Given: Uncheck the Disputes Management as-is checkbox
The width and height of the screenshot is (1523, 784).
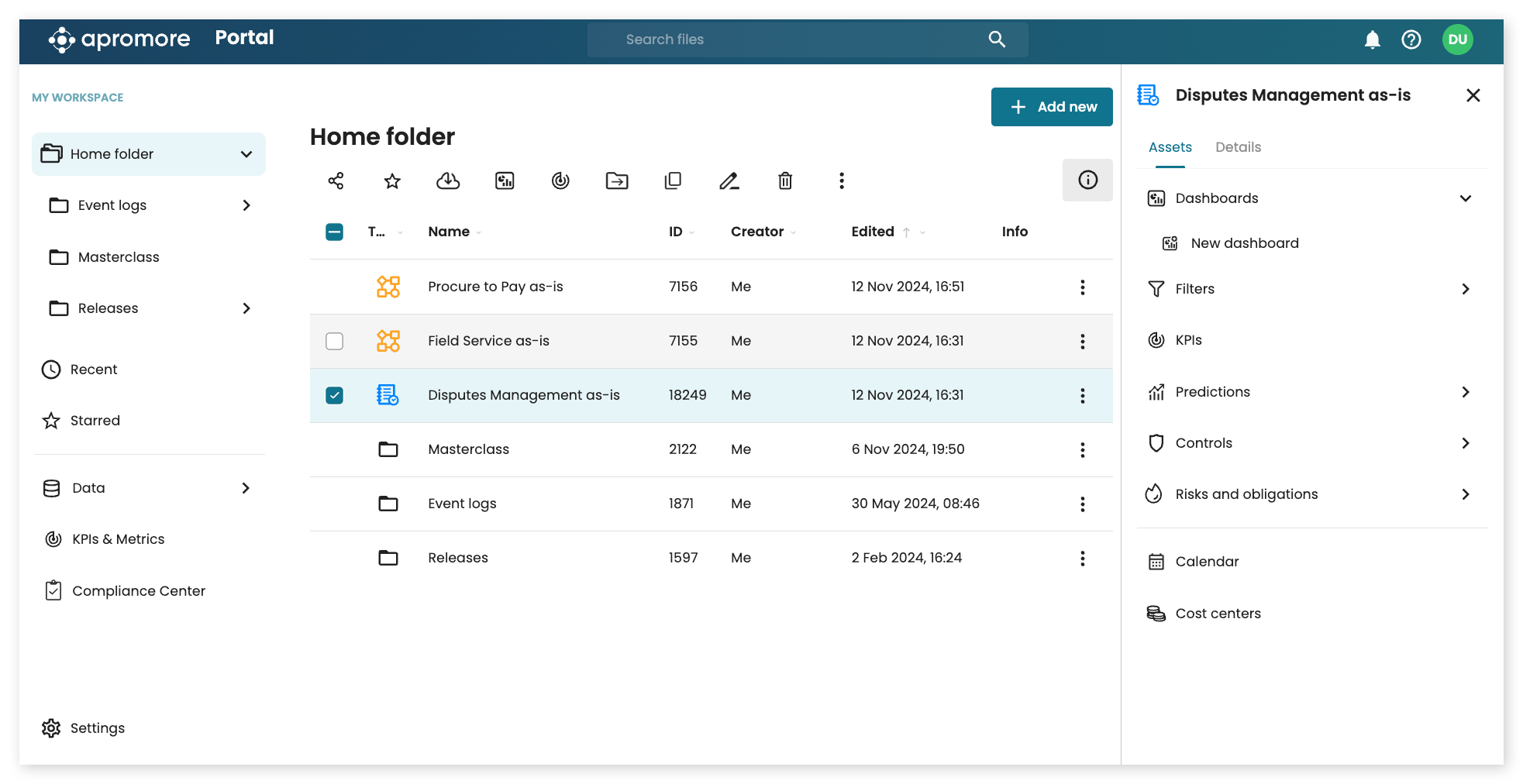Looking at the screenshot, I should click(334, 395).
